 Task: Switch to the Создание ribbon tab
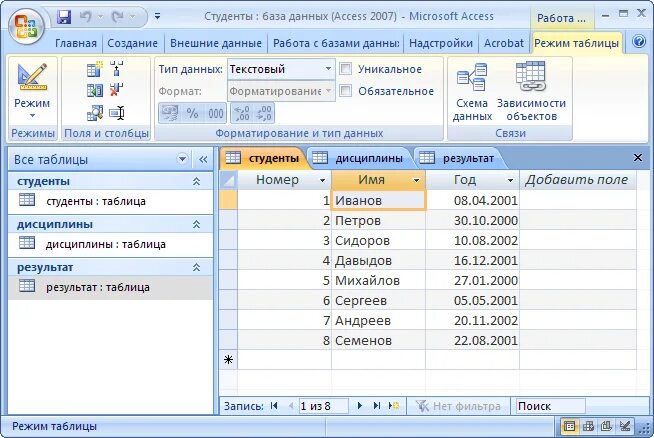[132, 43]
